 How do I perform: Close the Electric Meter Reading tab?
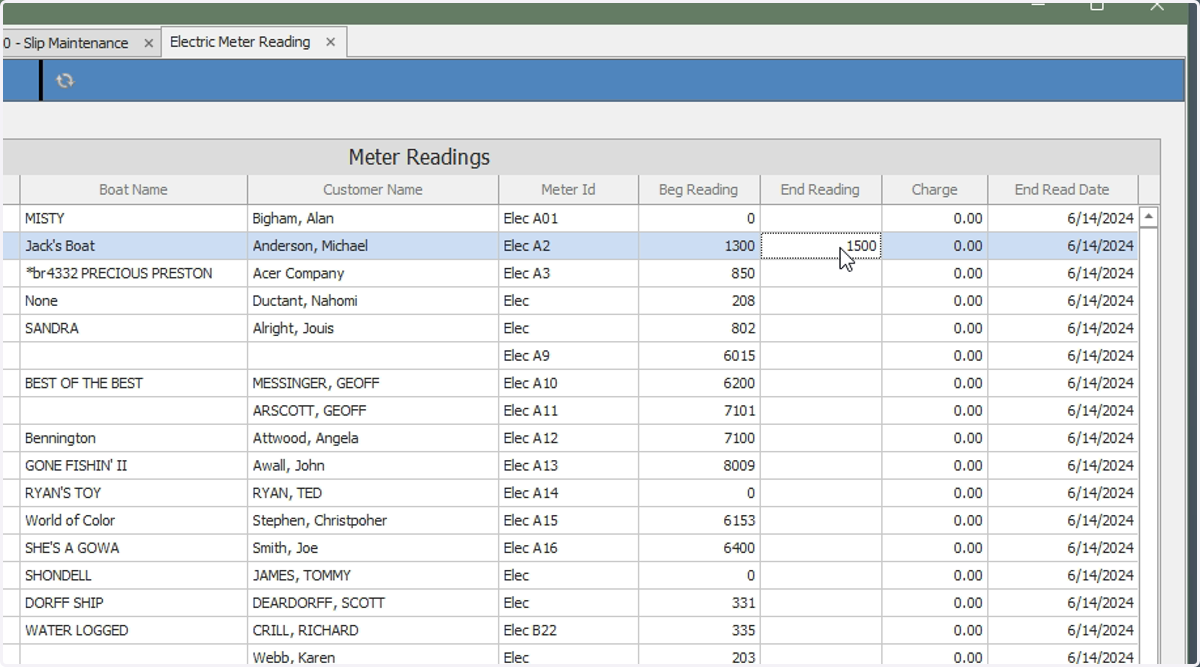331,42
